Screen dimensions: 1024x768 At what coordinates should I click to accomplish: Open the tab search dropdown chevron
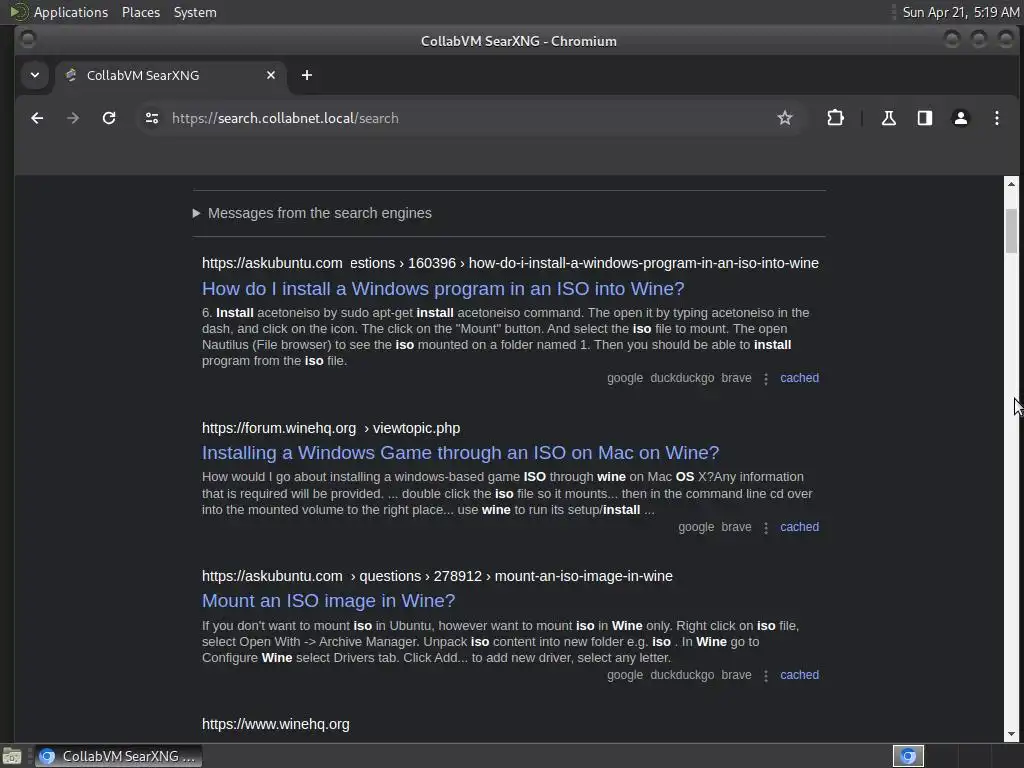[35, 75]
